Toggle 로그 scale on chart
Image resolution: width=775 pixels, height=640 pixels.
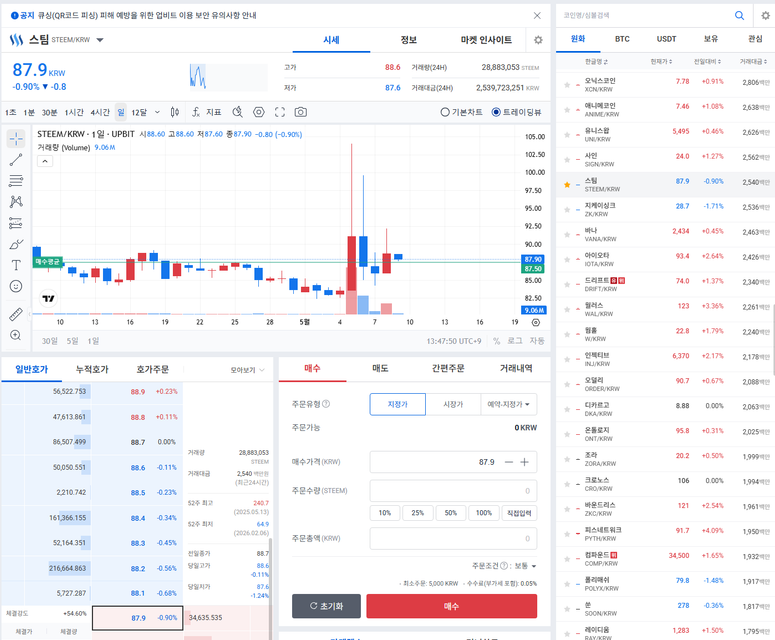[x=515, y=341]
